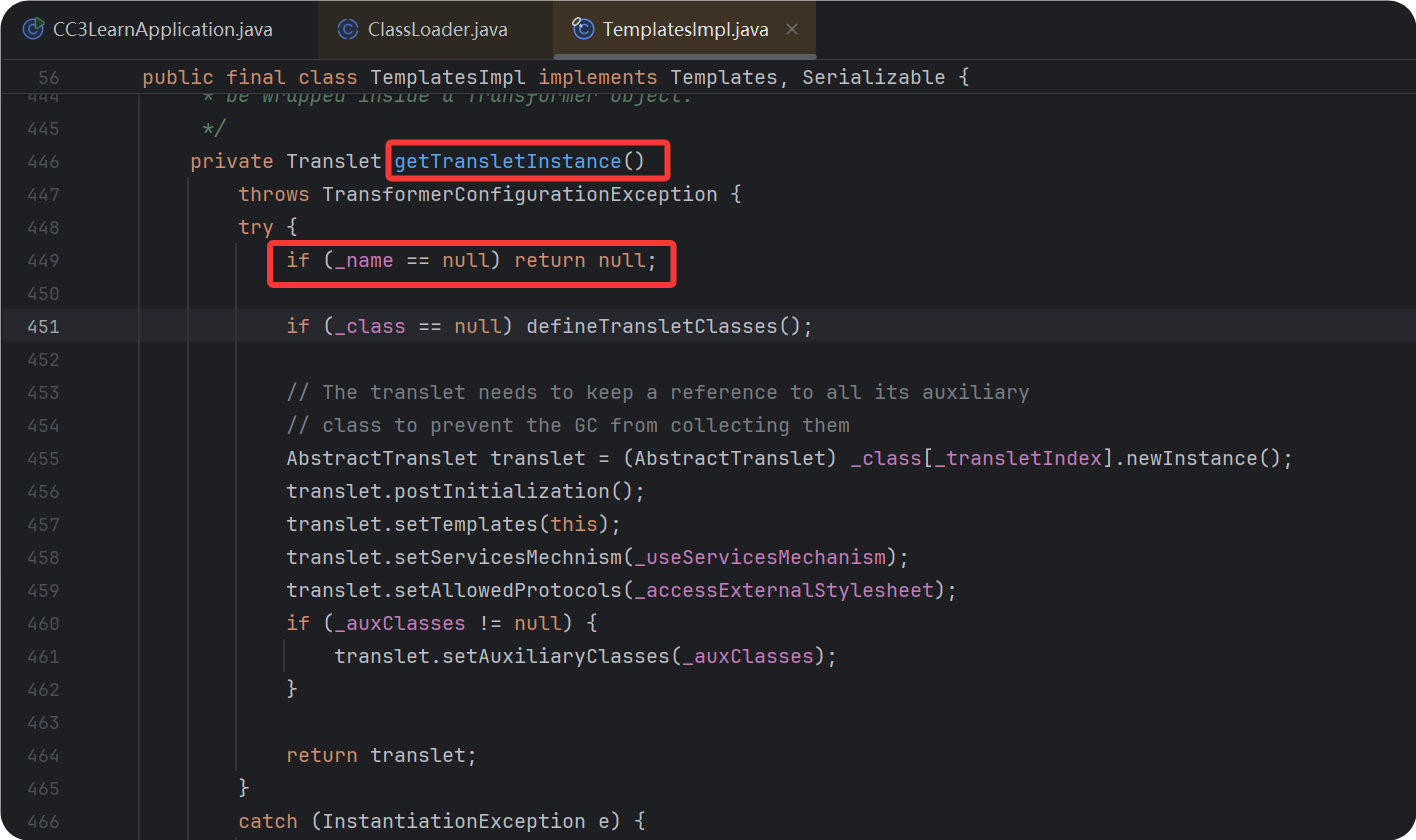Click the class icon on the ClassLoader.java tab
1416x840 pixels.
pyautogui.click(x=347, y=29)
